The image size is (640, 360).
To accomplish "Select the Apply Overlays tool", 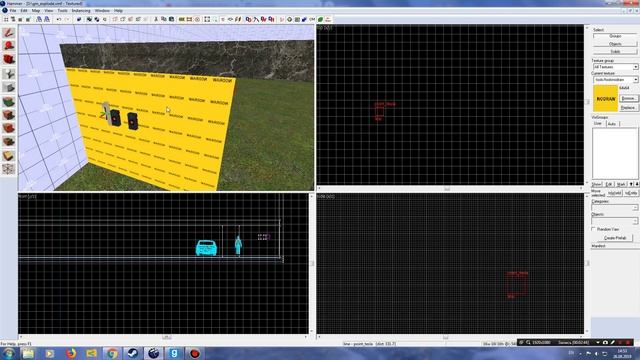I will pyautogui.click(x=9, y=142).
